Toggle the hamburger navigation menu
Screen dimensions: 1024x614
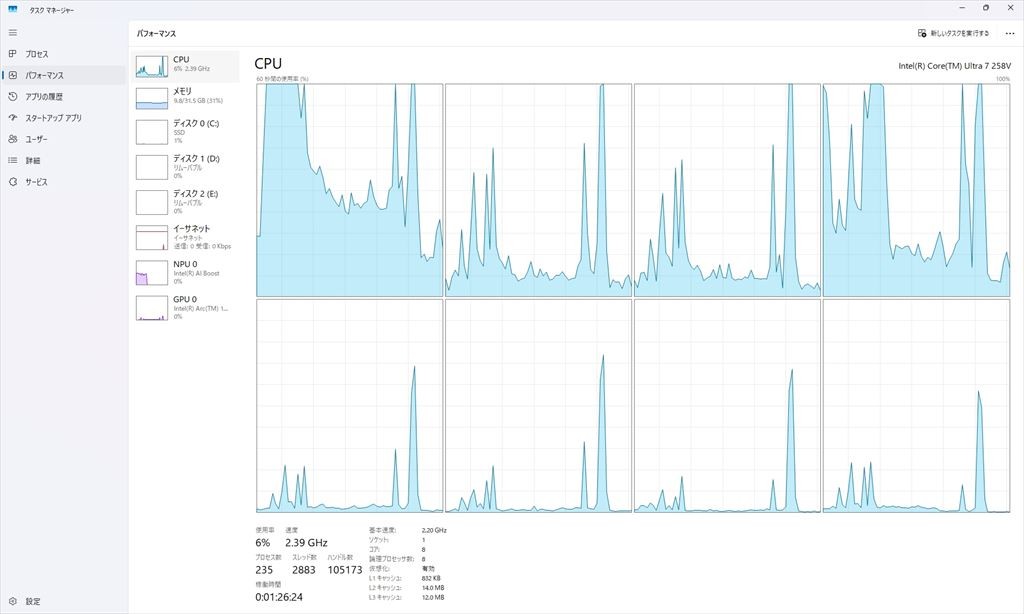click(12, 33)
